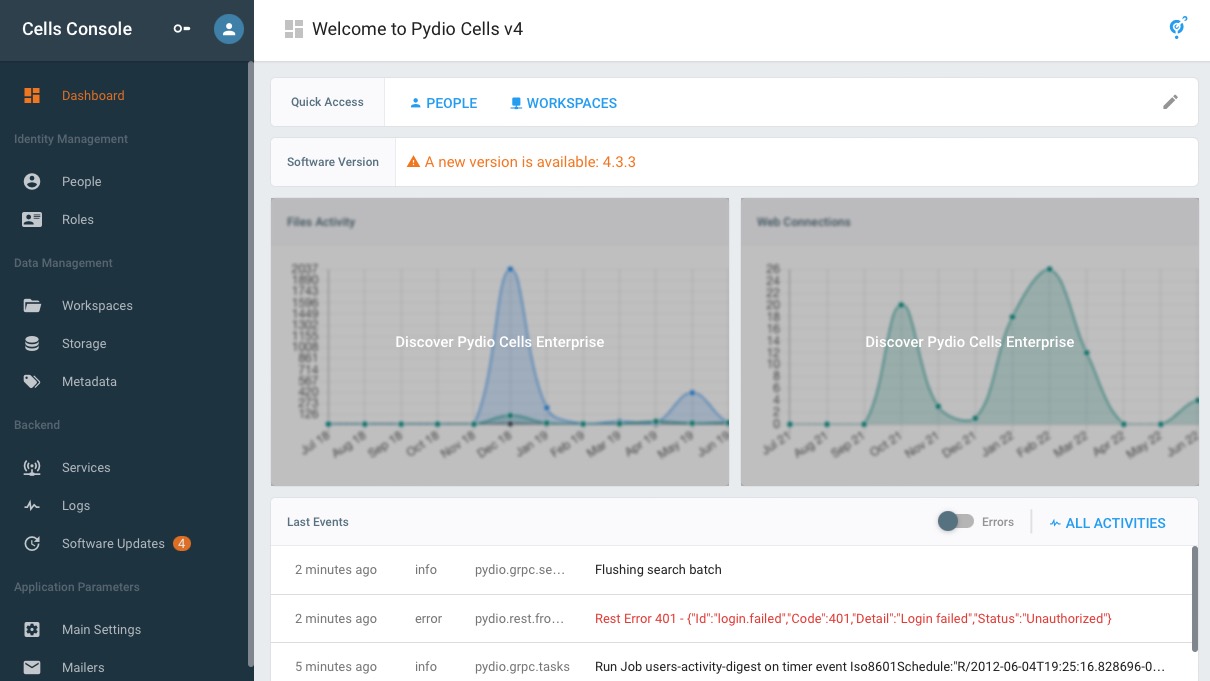The width and height of the screenshot is (1210, 681).
Task: Open the Metadata management panel
Action: point(87,381)
